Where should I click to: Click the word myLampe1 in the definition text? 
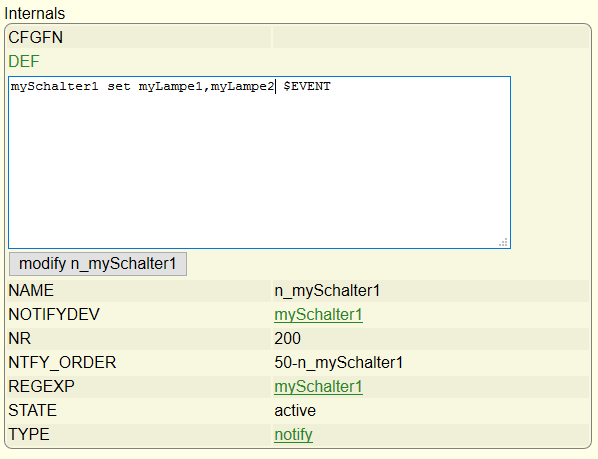170,87
